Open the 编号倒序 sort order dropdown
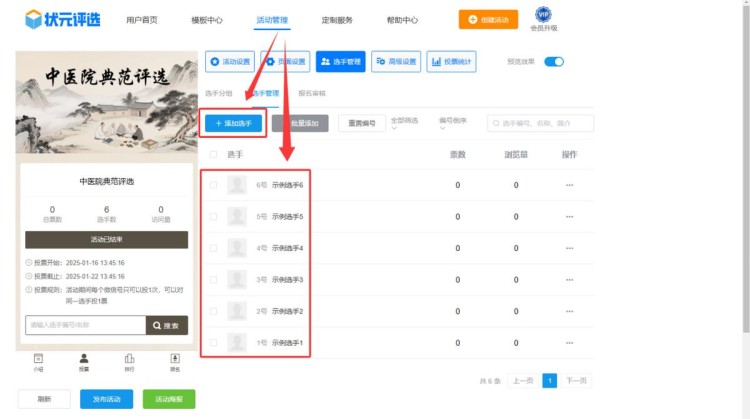The width and height of the screenshot is (750, 419). [454, 122]
